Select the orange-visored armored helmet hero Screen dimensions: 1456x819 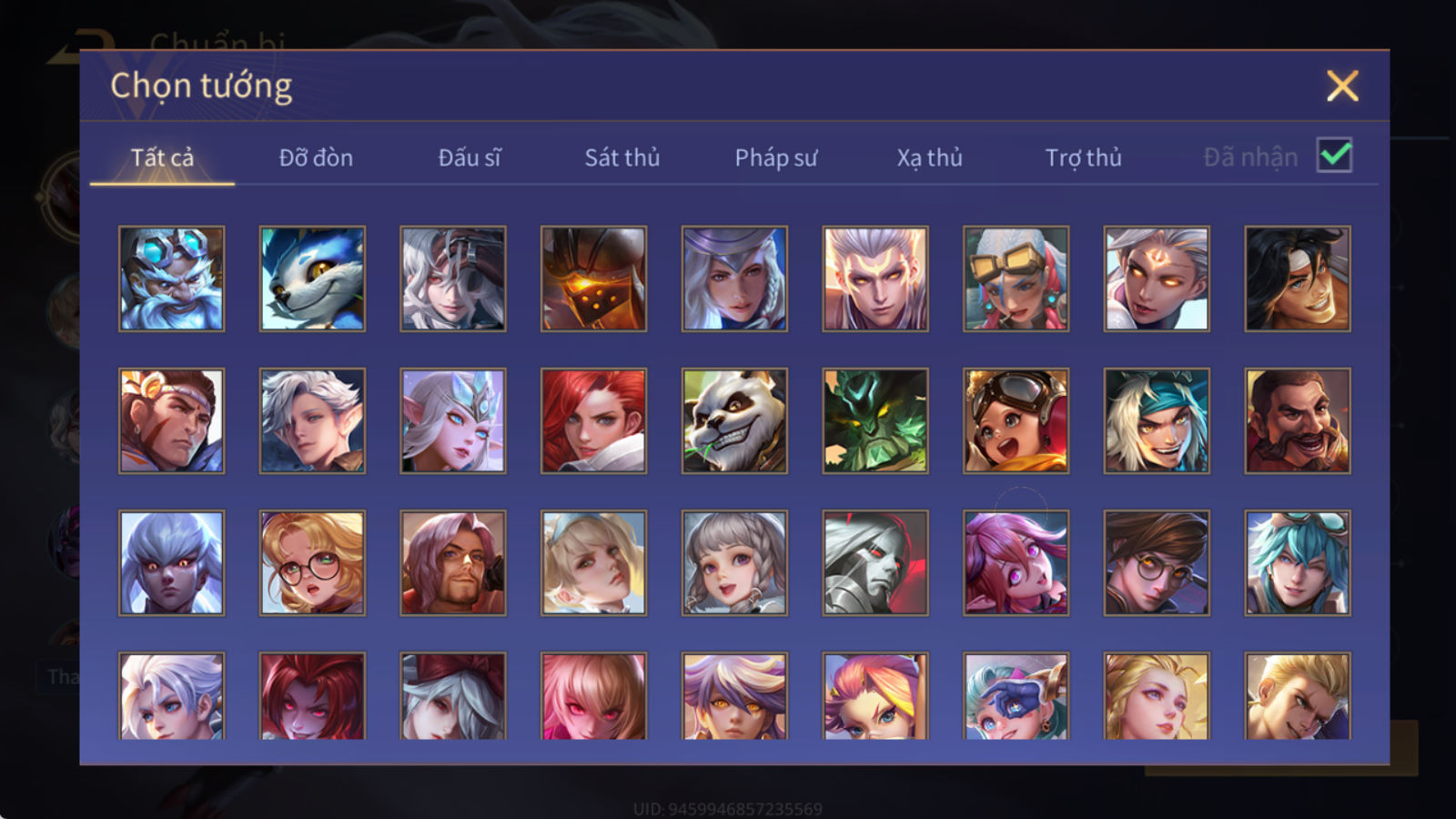(593, 278)
